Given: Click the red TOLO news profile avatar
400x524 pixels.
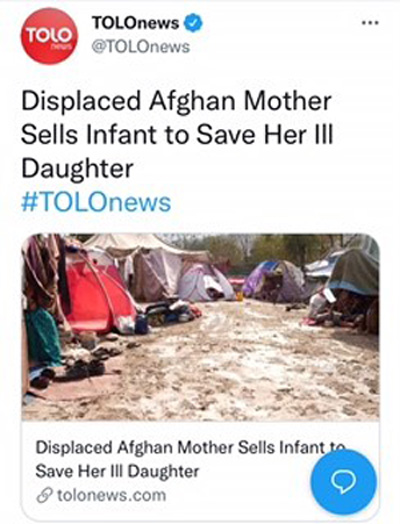Looking at the screenshot, I should pos(49,36).
